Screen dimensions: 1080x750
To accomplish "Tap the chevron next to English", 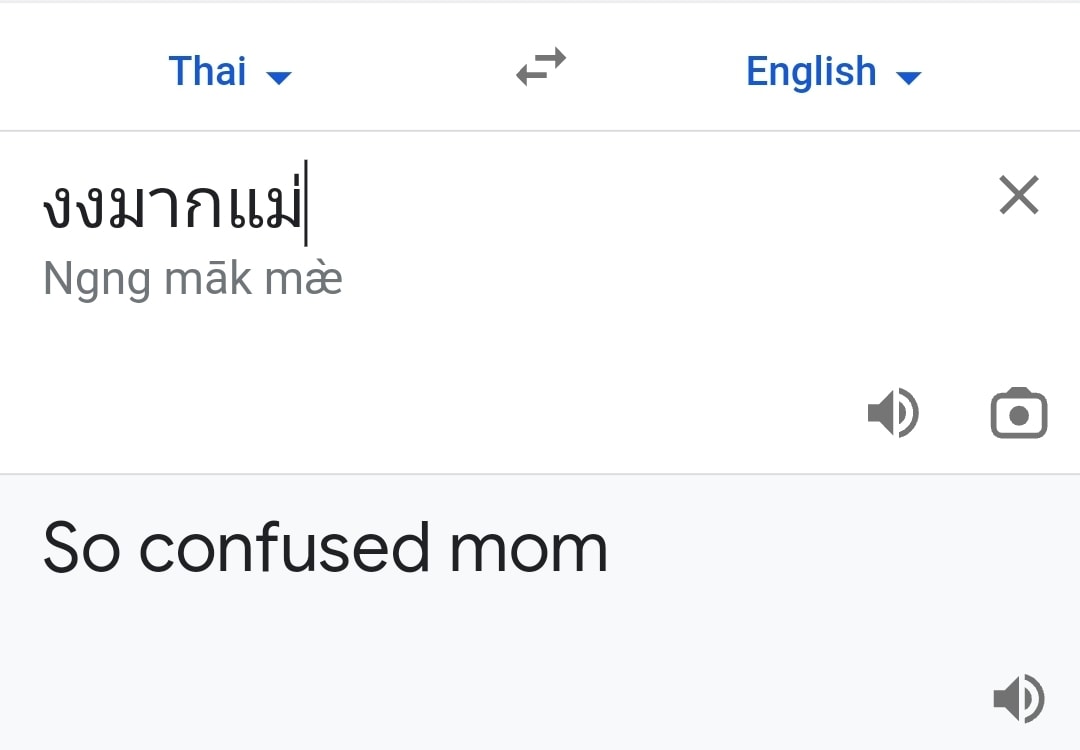I will 910,75.
